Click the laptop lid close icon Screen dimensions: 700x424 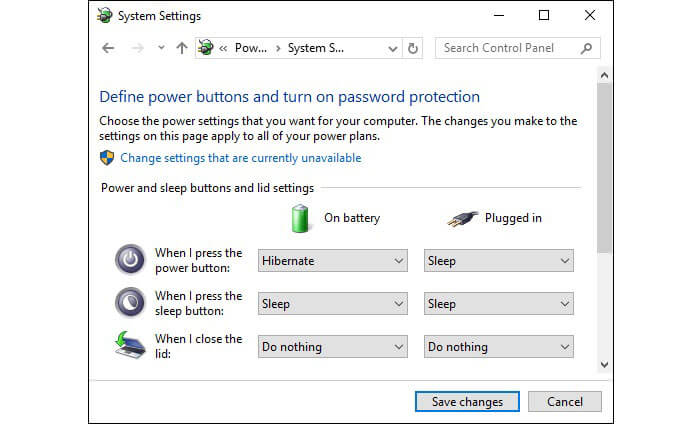tap(130, 346)
